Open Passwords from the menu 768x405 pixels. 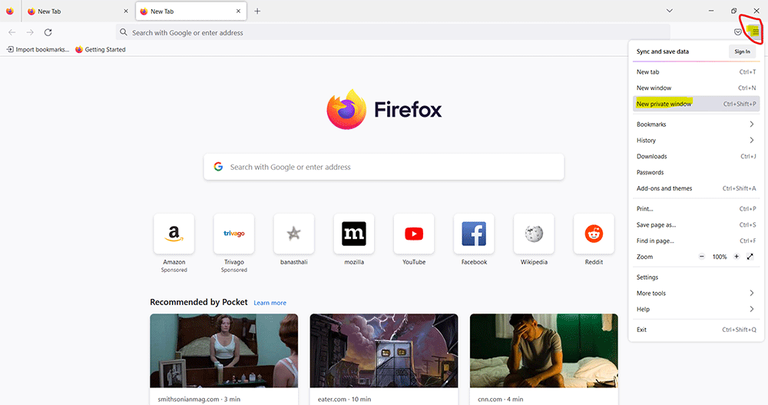[696, 172]
